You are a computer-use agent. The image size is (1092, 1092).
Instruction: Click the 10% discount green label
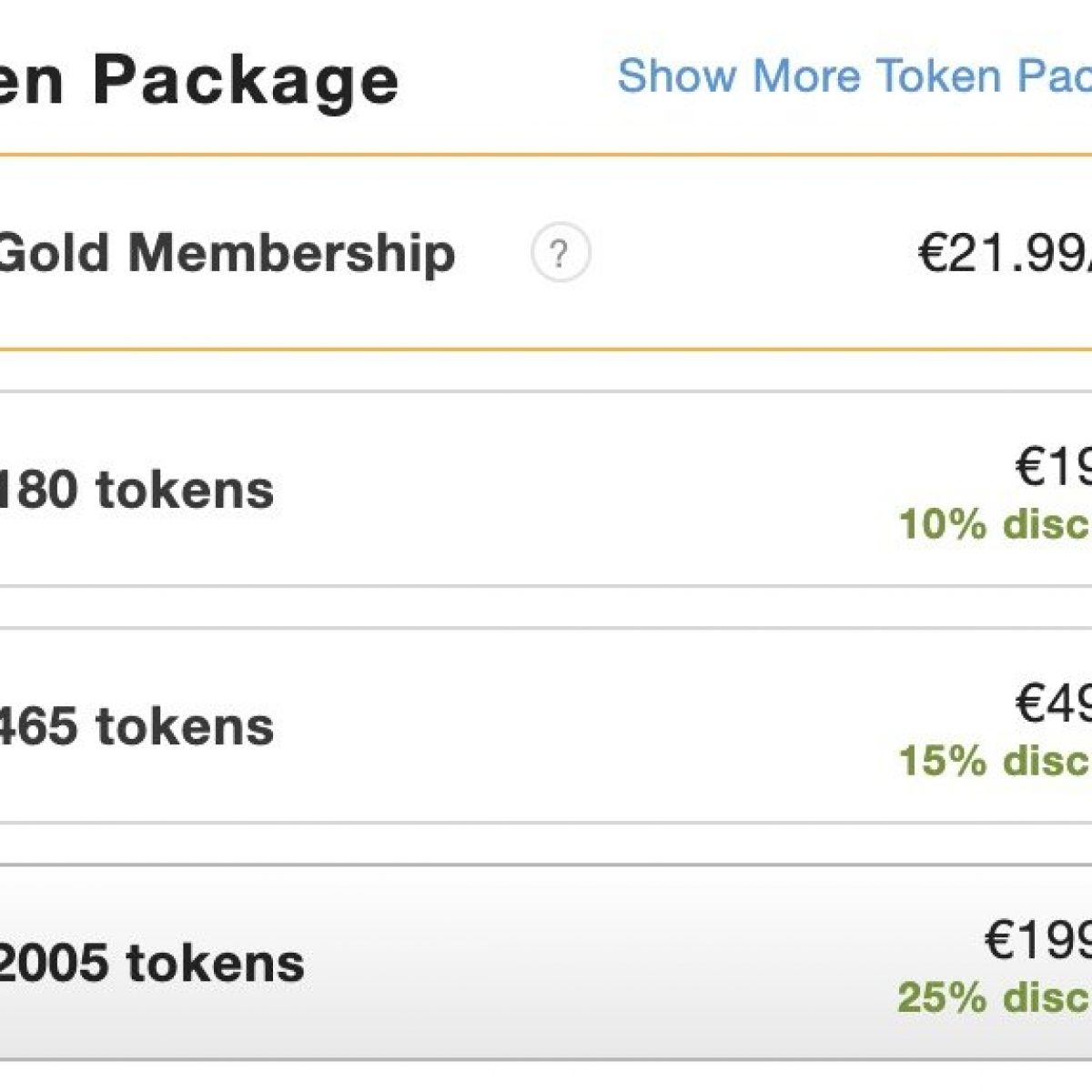tap(996, 524)
